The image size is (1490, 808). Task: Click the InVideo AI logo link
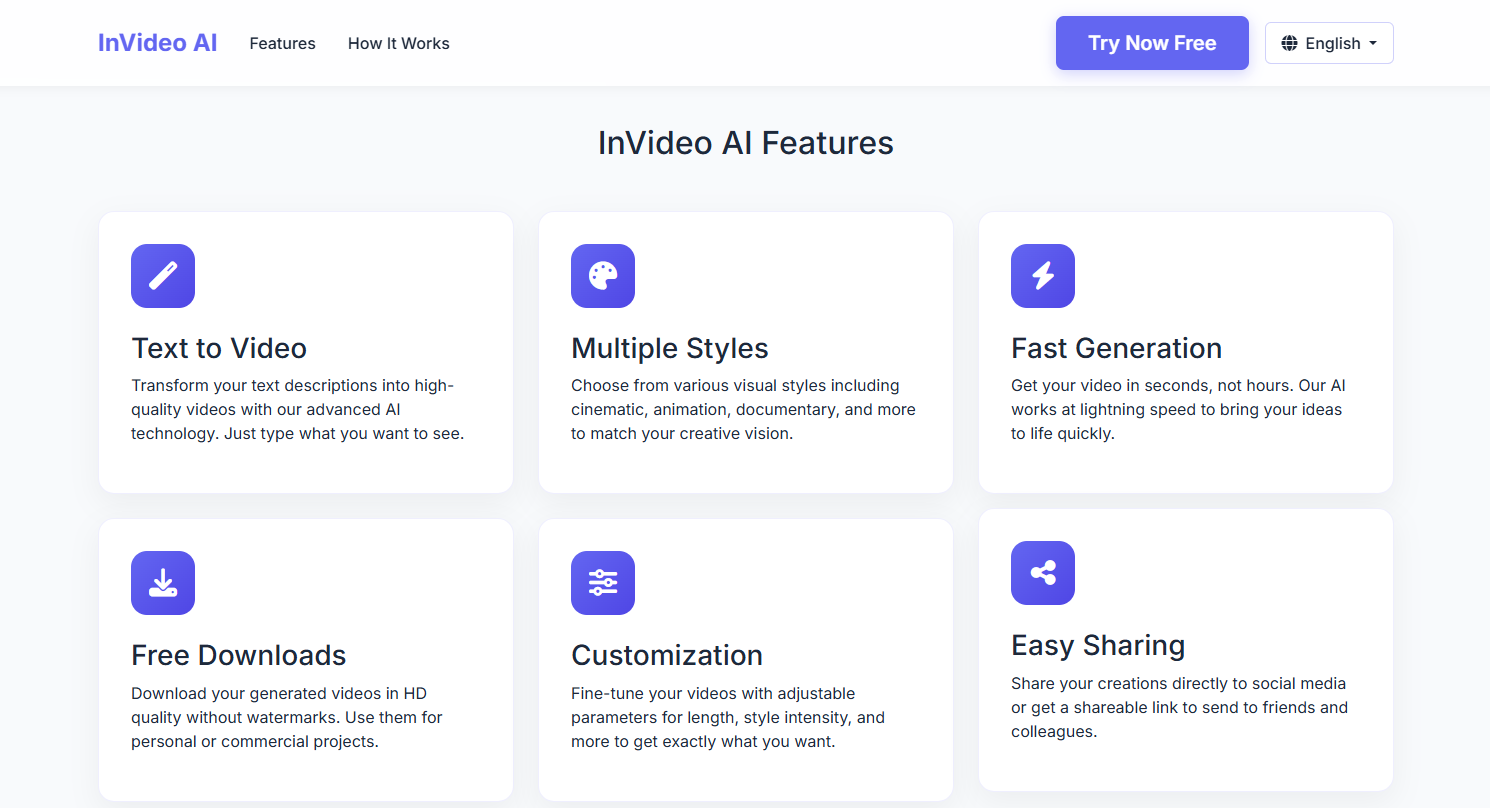(x=158, y=43)
